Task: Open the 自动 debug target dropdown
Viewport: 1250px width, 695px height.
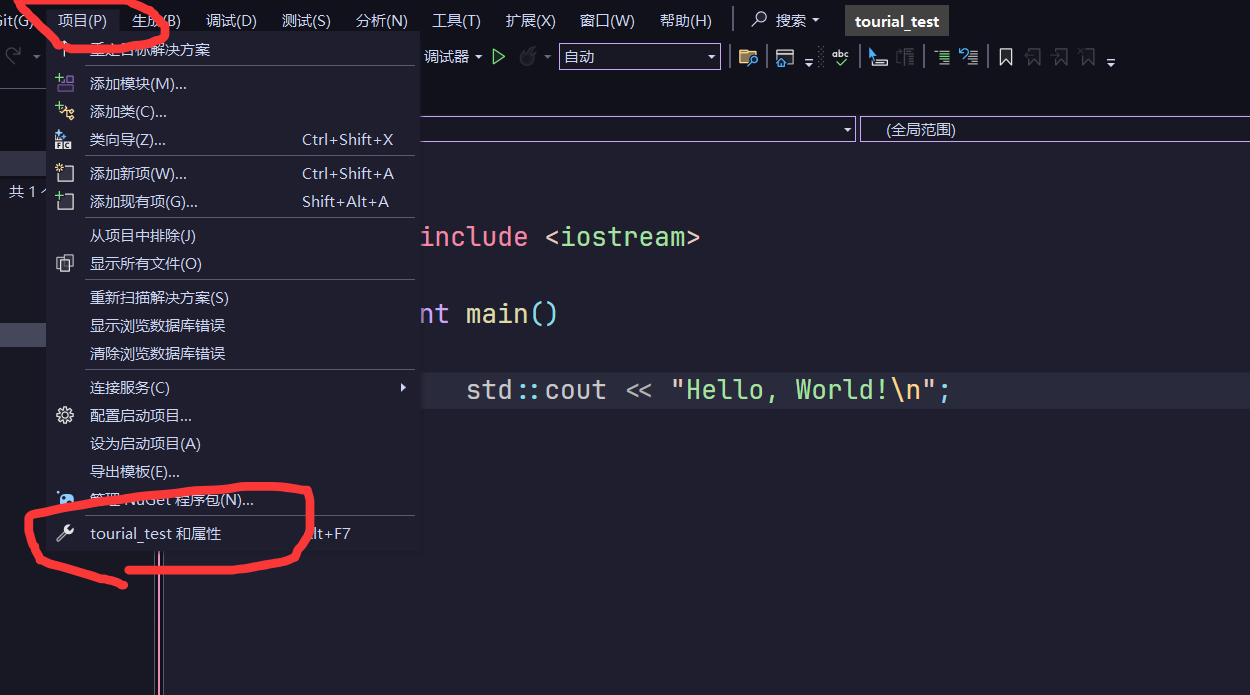Action: pyautogui.click(x=640, y=57)
